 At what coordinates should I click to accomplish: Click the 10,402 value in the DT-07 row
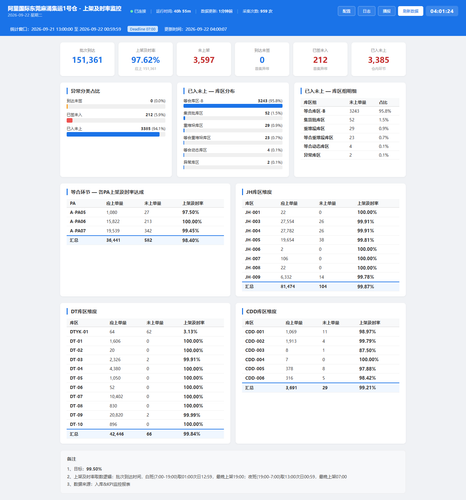coord(116,397)
